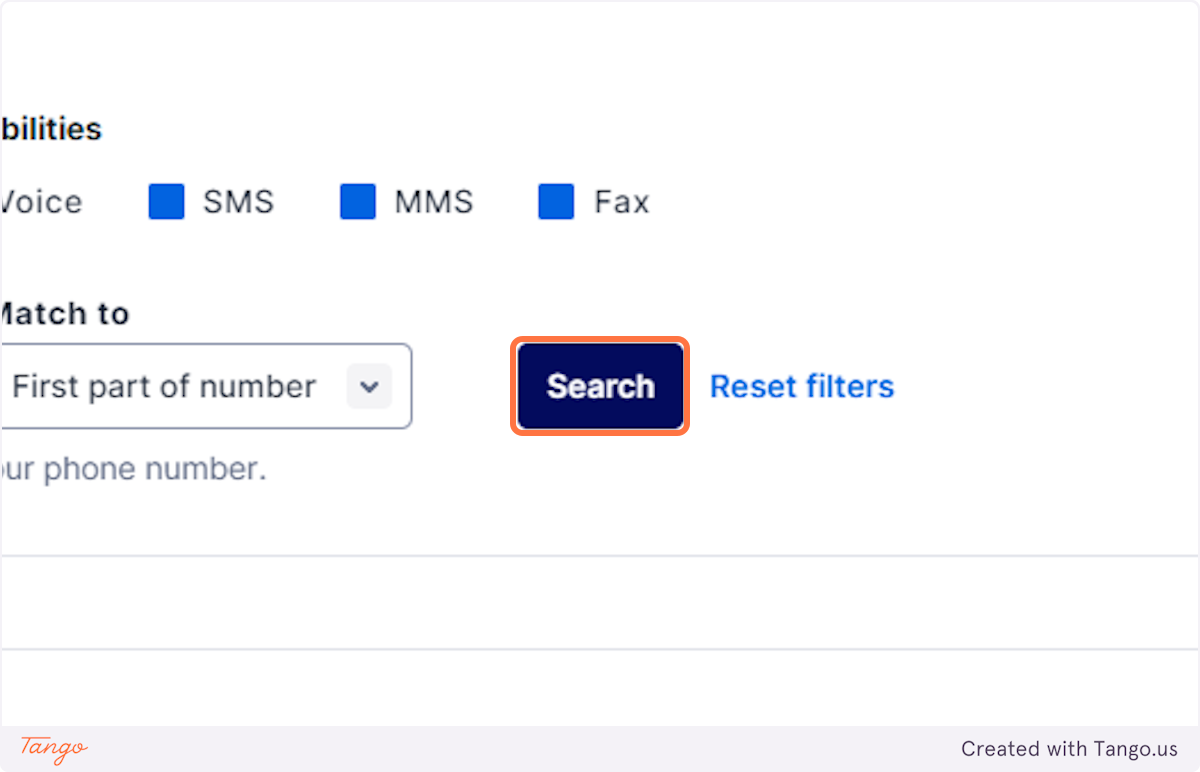Toggle the SMS capability checkbox

[167, 202]
